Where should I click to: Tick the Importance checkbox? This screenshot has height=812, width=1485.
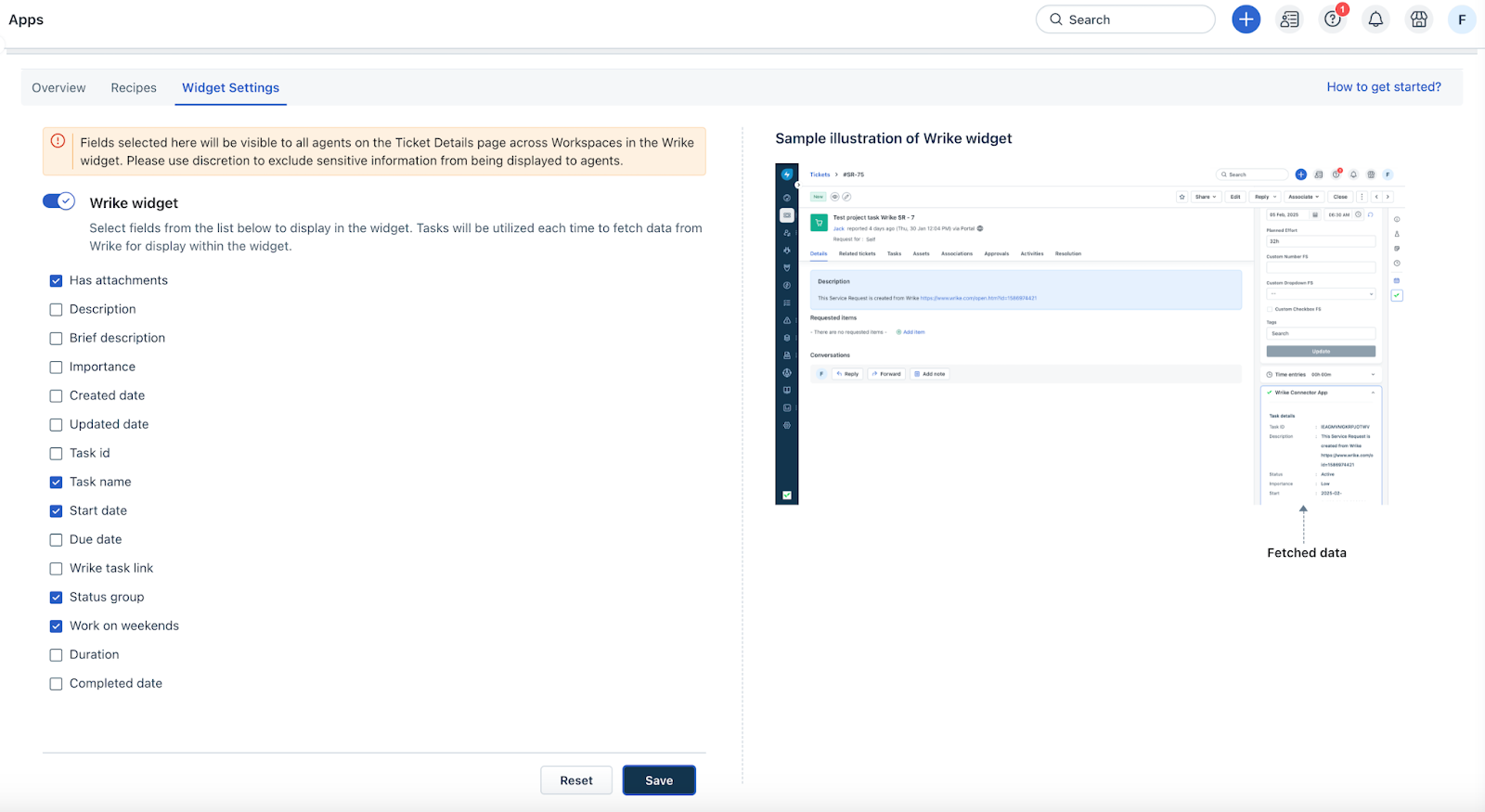pyautogui.click(x=56, y=367)
